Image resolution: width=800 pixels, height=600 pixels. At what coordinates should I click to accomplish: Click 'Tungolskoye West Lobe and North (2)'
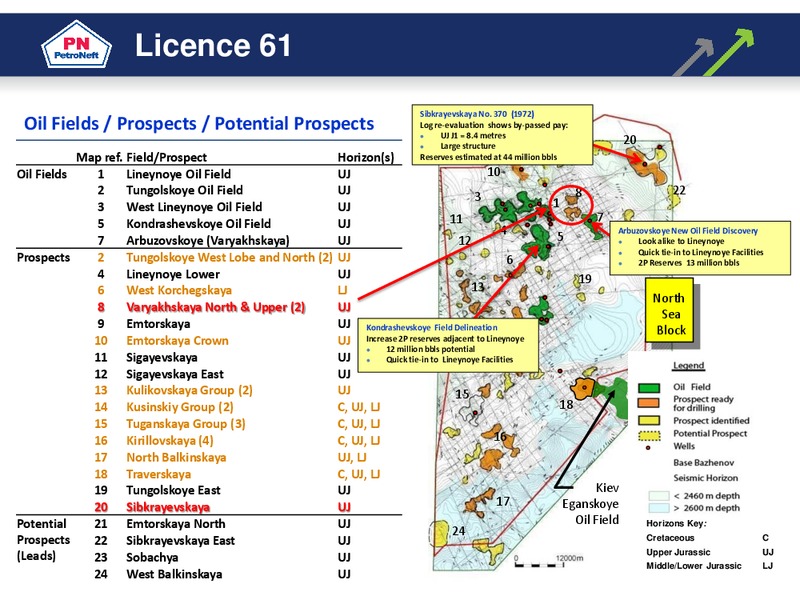tap(229, 257)
